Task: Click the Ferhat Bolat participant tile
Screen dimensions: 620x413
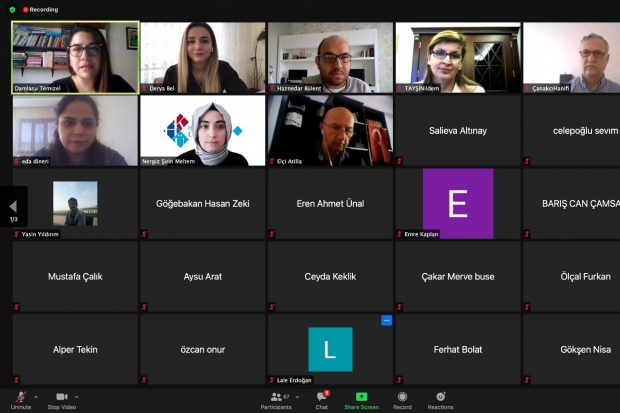Action: coord(457,349)
